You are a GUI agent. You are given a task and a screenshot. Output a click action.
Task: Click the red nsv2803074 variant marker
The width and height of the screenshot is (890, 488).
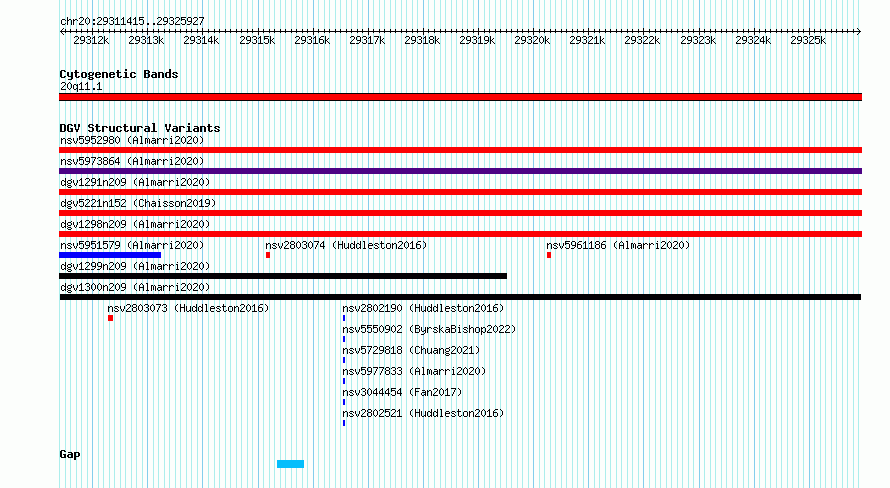coord(268,255)
